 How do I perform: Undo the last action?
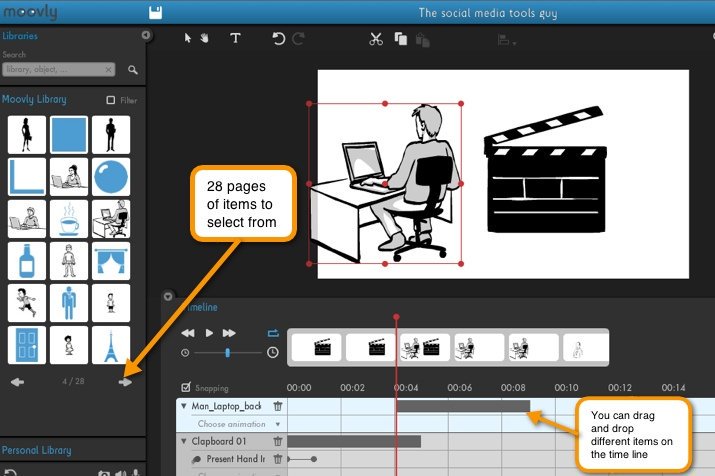point(279,39)
